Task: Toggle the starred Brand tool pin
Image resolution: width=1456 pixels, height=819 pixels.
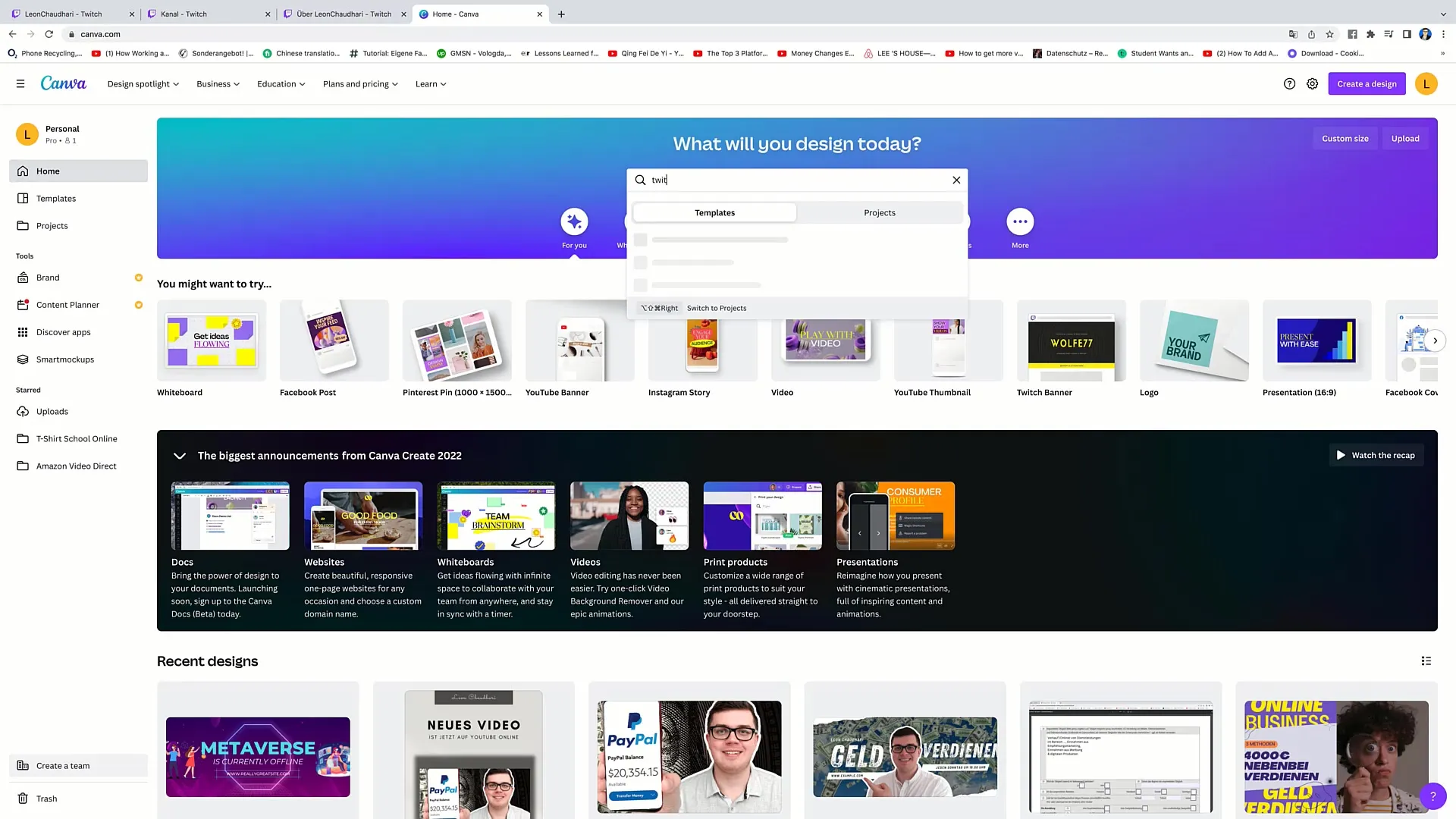Action: (x=137, y=277)
